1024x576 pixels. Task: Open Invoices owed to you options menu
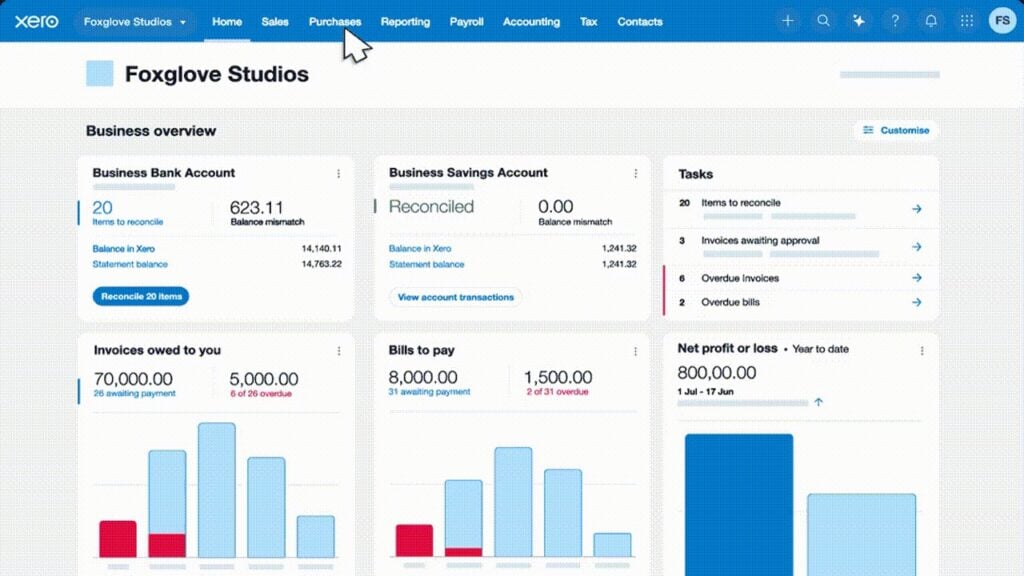(x=338, y=351)
